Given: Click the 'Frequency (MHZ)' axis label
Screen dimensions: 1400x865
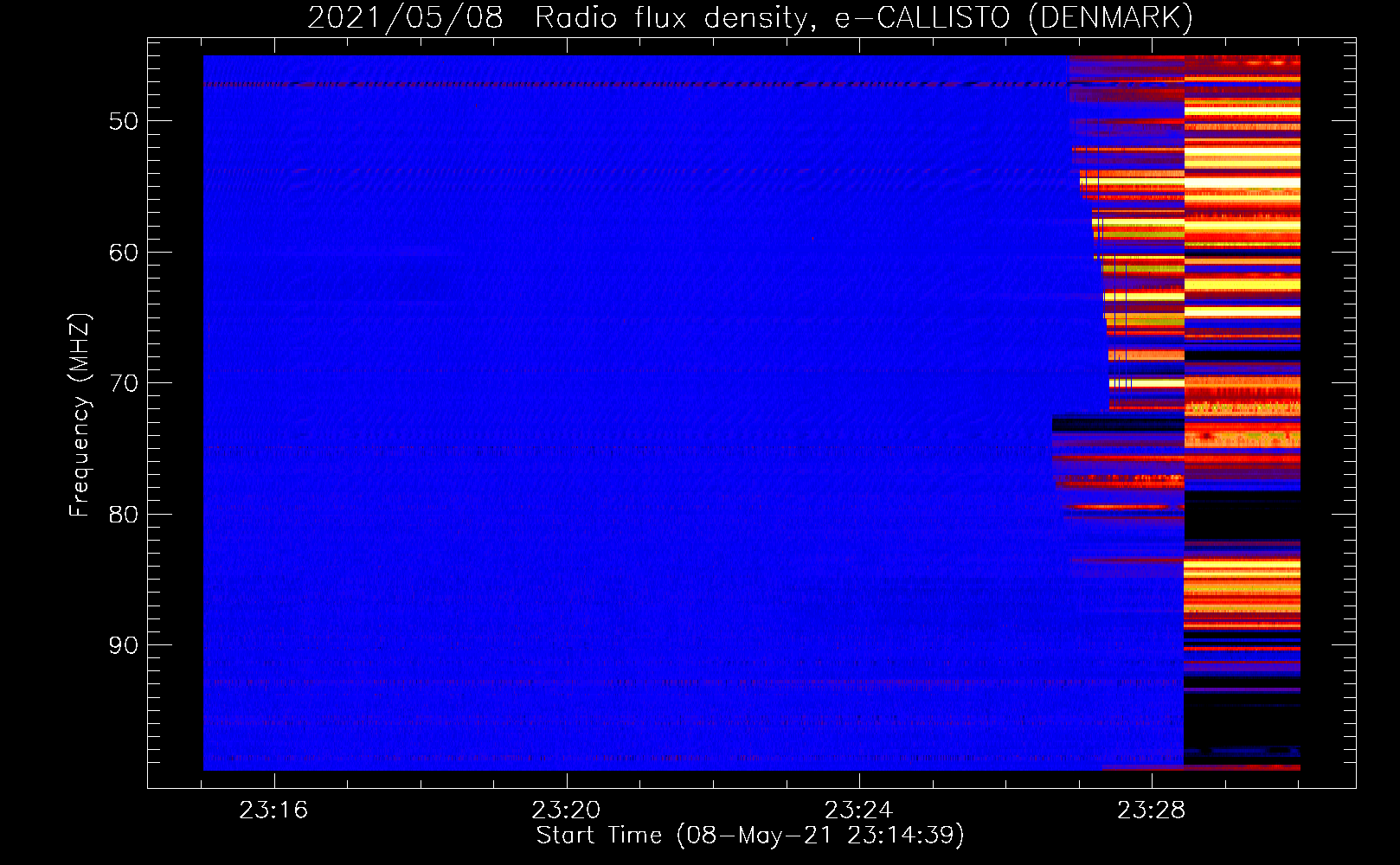Looking at the screenshot, I should (x=80, y=415).
